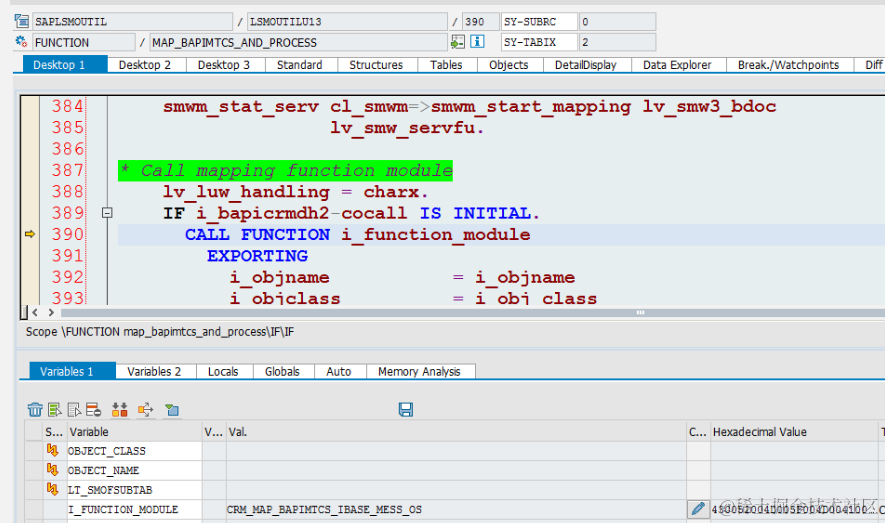885x523 pixels.
Task: Click the OBJECT_NAME variable name
Action: pos(103,470)
